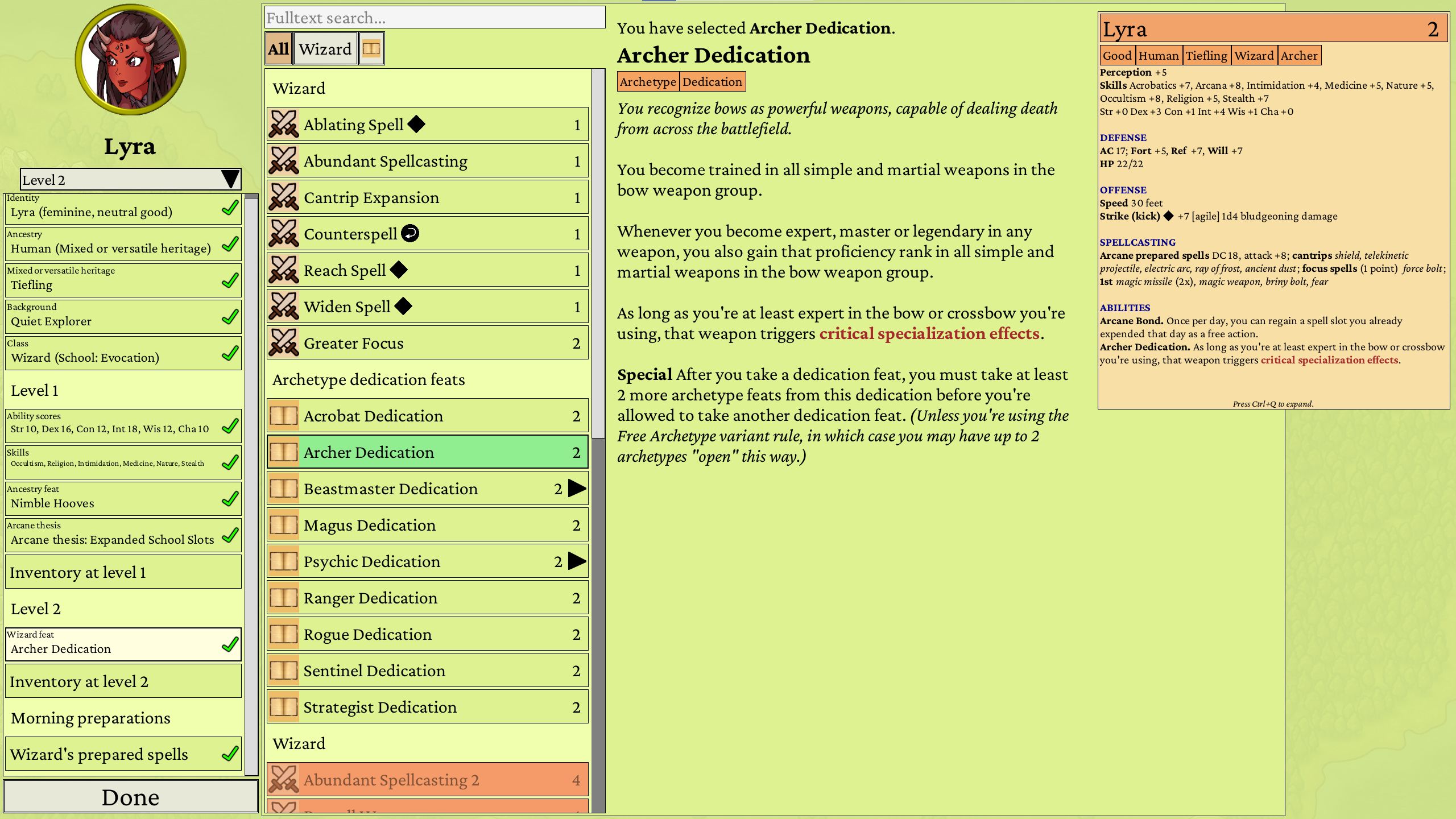Select the Wizard filter tab
The width and height of the screenshot is (1456, 819).
coord(325,49)
